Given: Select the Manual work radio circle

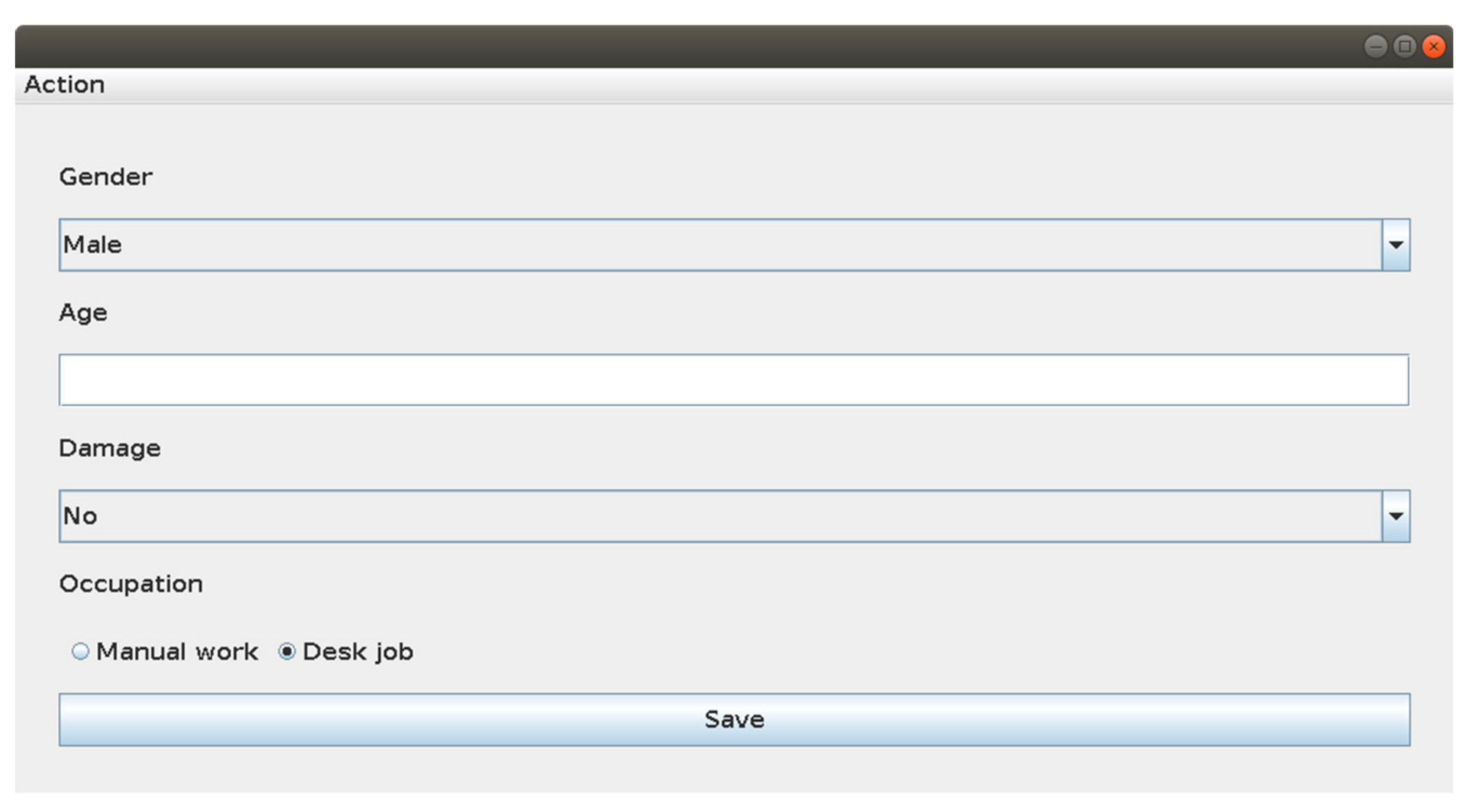Looking at the screenshot, I should click(x=80, y=652).
